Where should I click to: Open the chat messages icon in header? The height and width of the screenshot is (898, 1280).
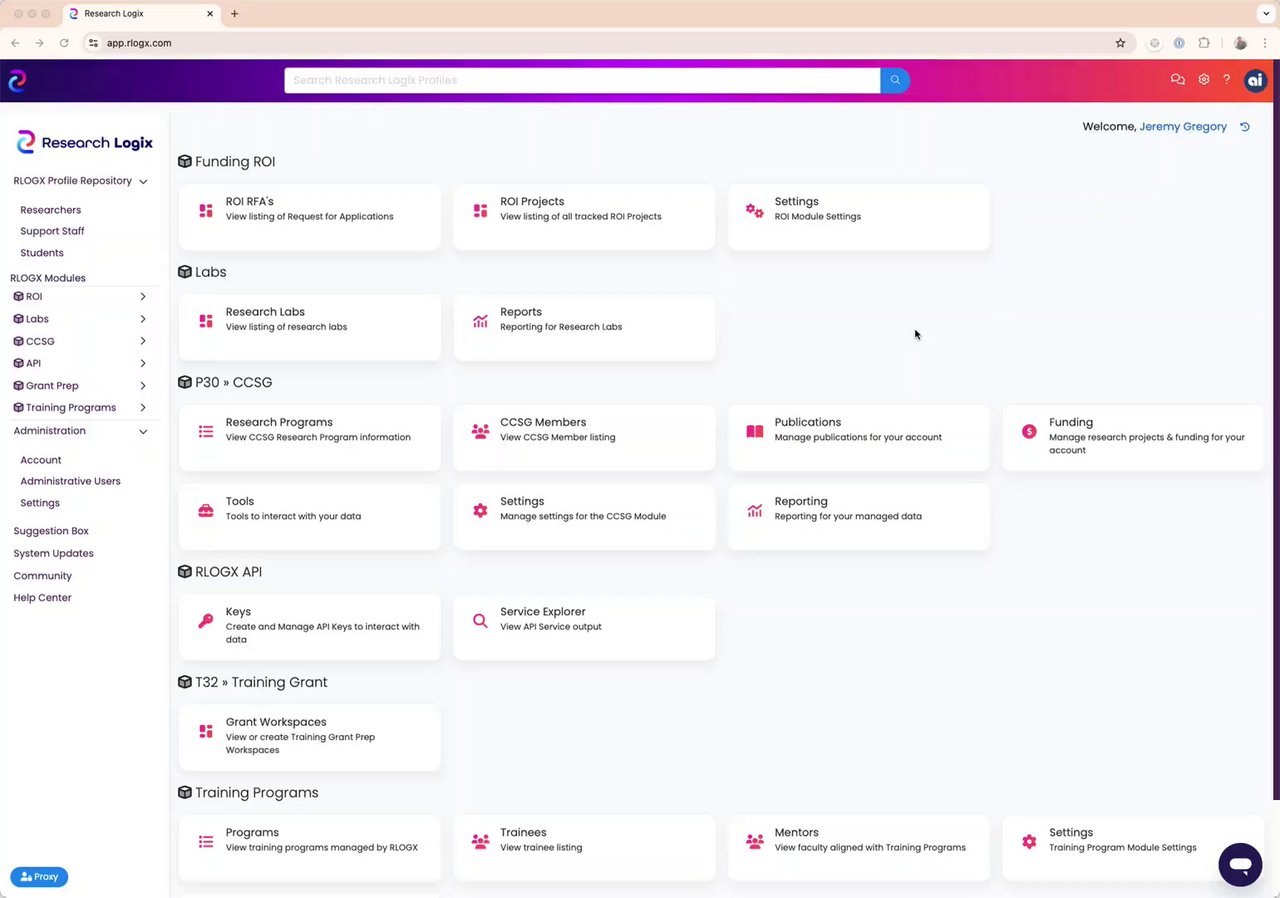(1178, 80)
